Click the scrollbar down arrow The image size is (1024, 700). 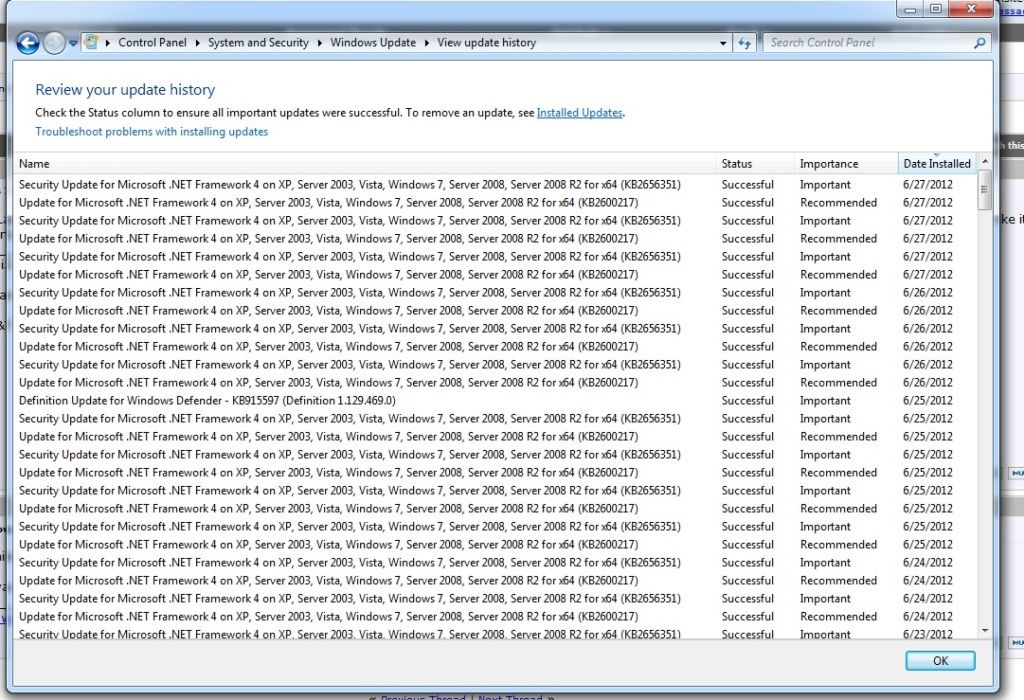click(x=985, y=631)
